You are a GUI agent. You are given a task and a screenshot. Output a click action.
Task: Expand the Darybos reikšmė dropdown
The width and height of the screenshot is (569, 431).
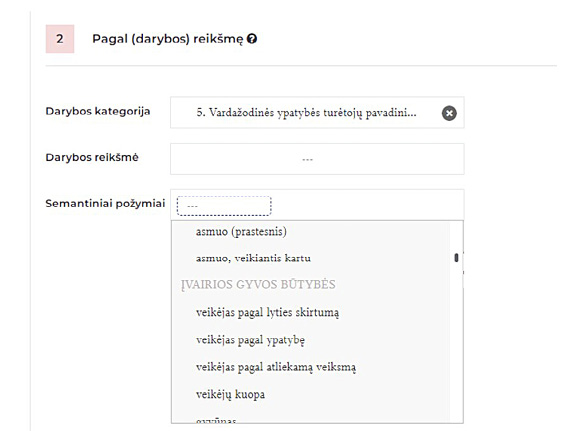click(317, 159)
